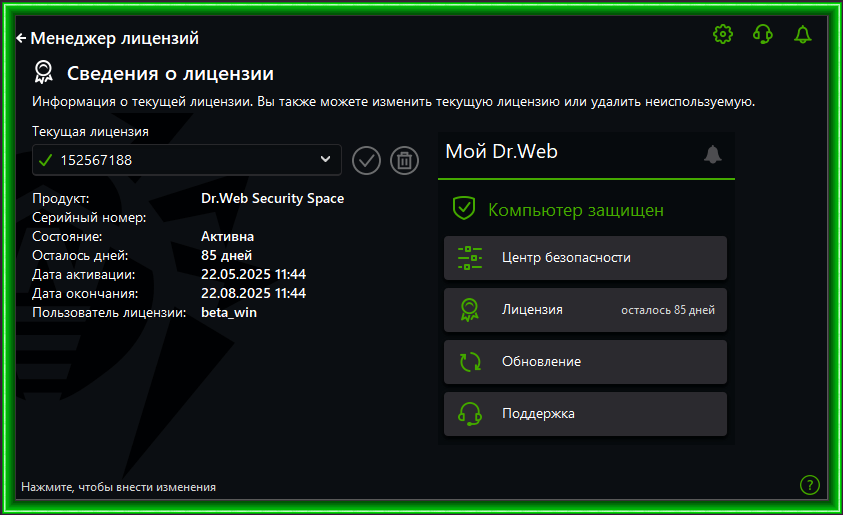This screenshot has height=515, width=843.
Task: Open Обновление
Action: [585, 362]
